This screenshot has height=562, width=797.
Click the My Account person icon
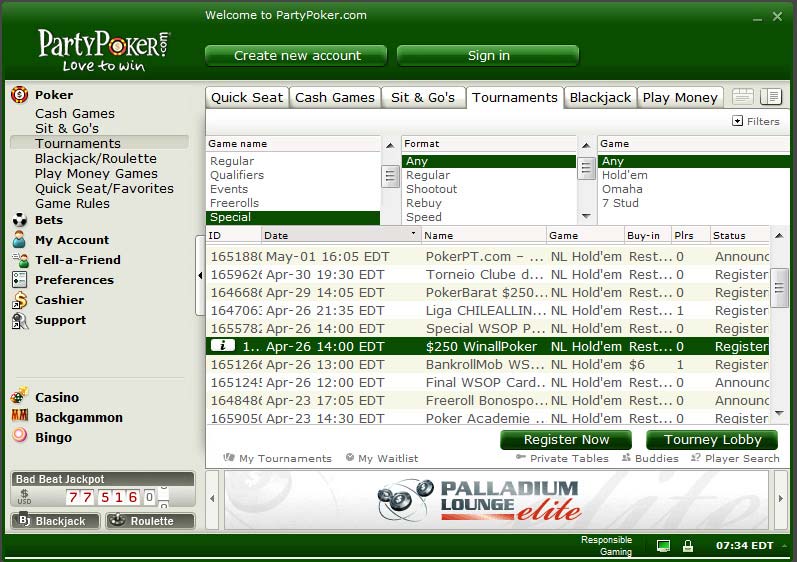(x=19, y=240)
